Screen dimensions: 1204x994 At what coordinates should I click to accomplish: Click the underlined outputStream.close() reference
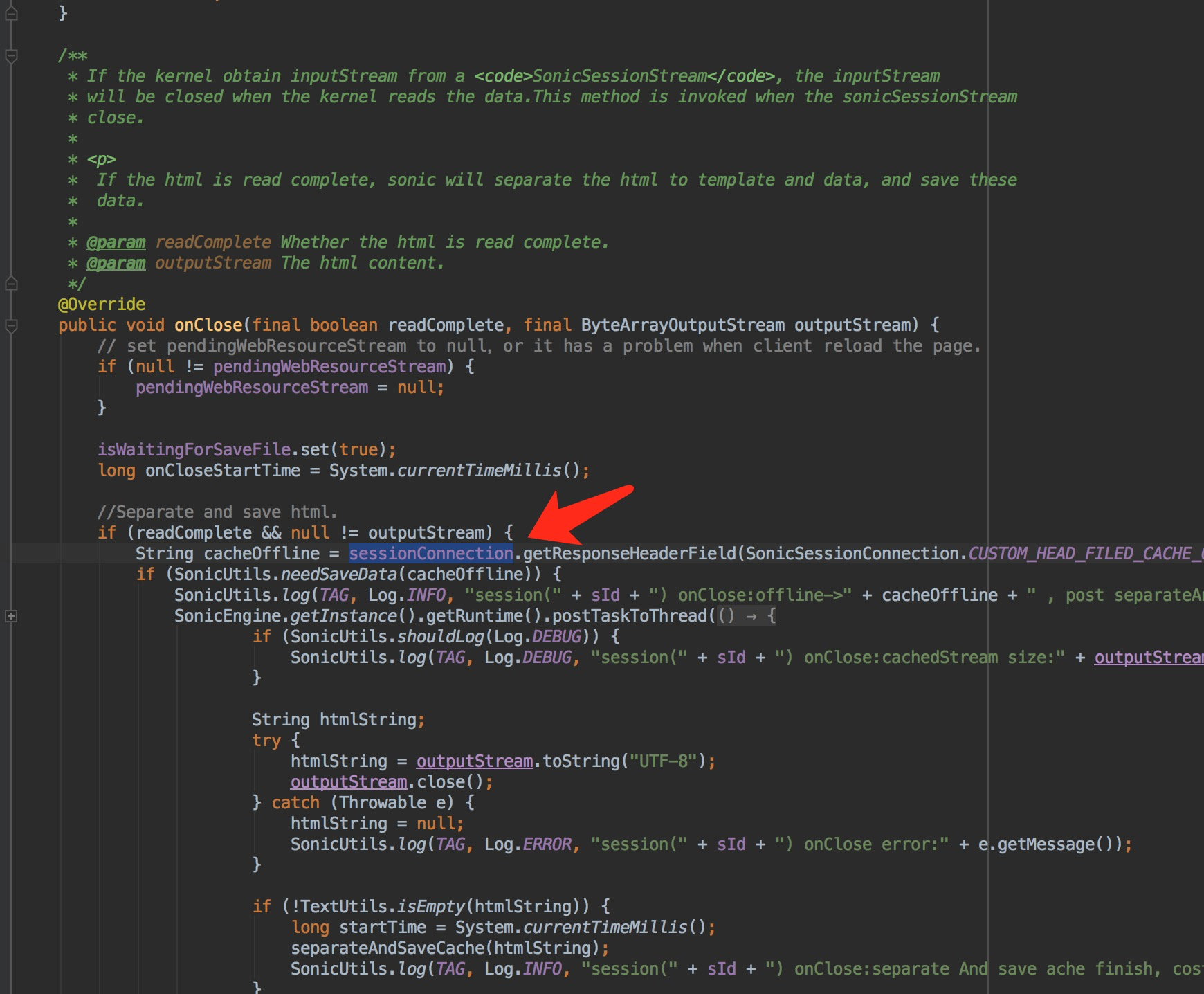(347, 781)
